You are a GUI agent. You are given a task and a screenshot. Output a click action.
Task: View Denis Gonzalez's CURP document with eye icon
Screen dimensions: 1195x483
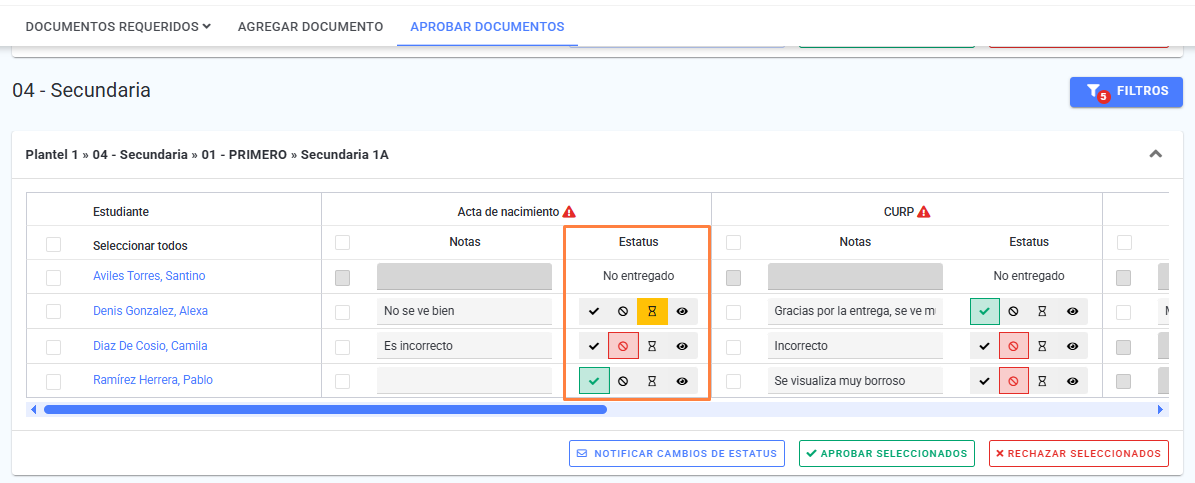(x=1072, y=311)
